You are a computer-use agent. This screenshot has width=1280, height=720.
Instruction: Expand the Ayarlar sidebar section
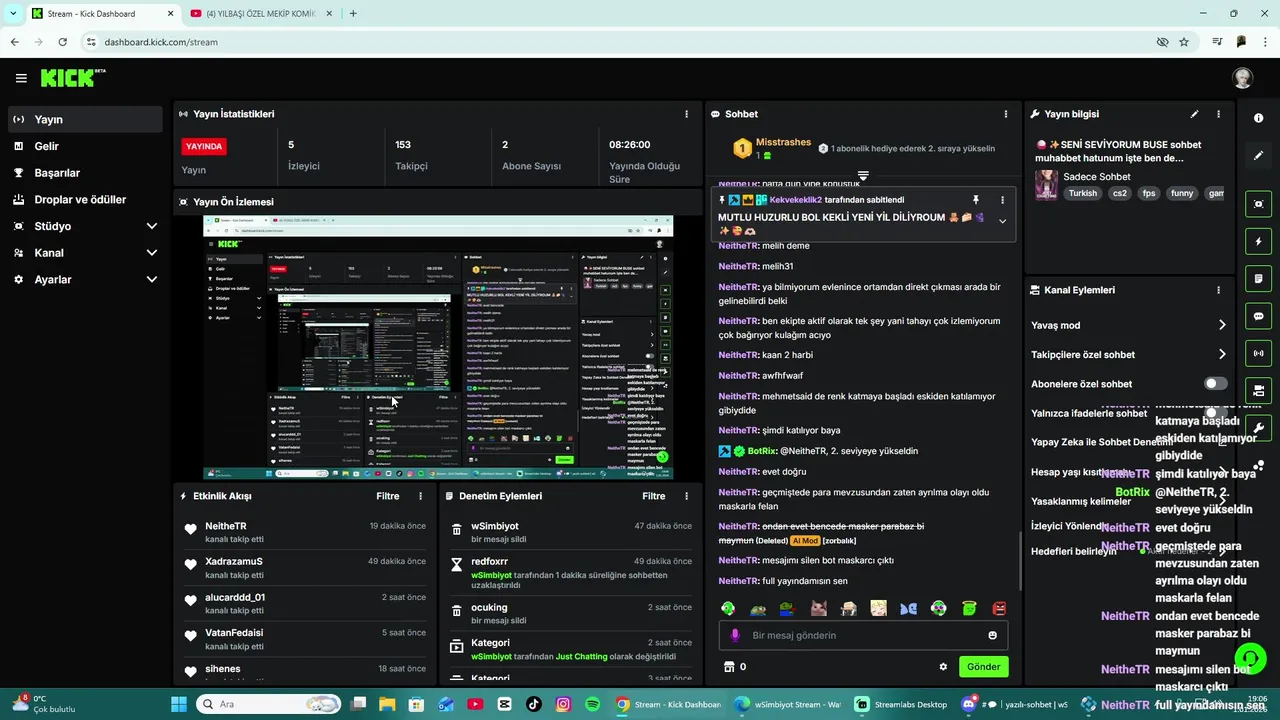click(x=152, y=280)
